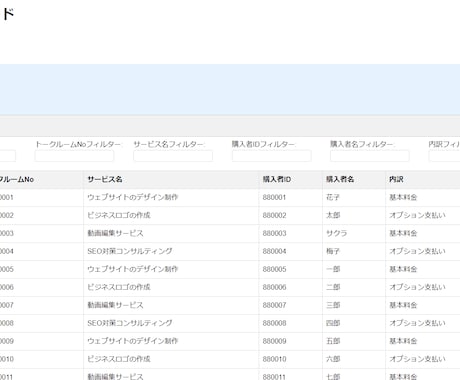Select 動画編集サービス in row 880007

(x=115, y=305)
